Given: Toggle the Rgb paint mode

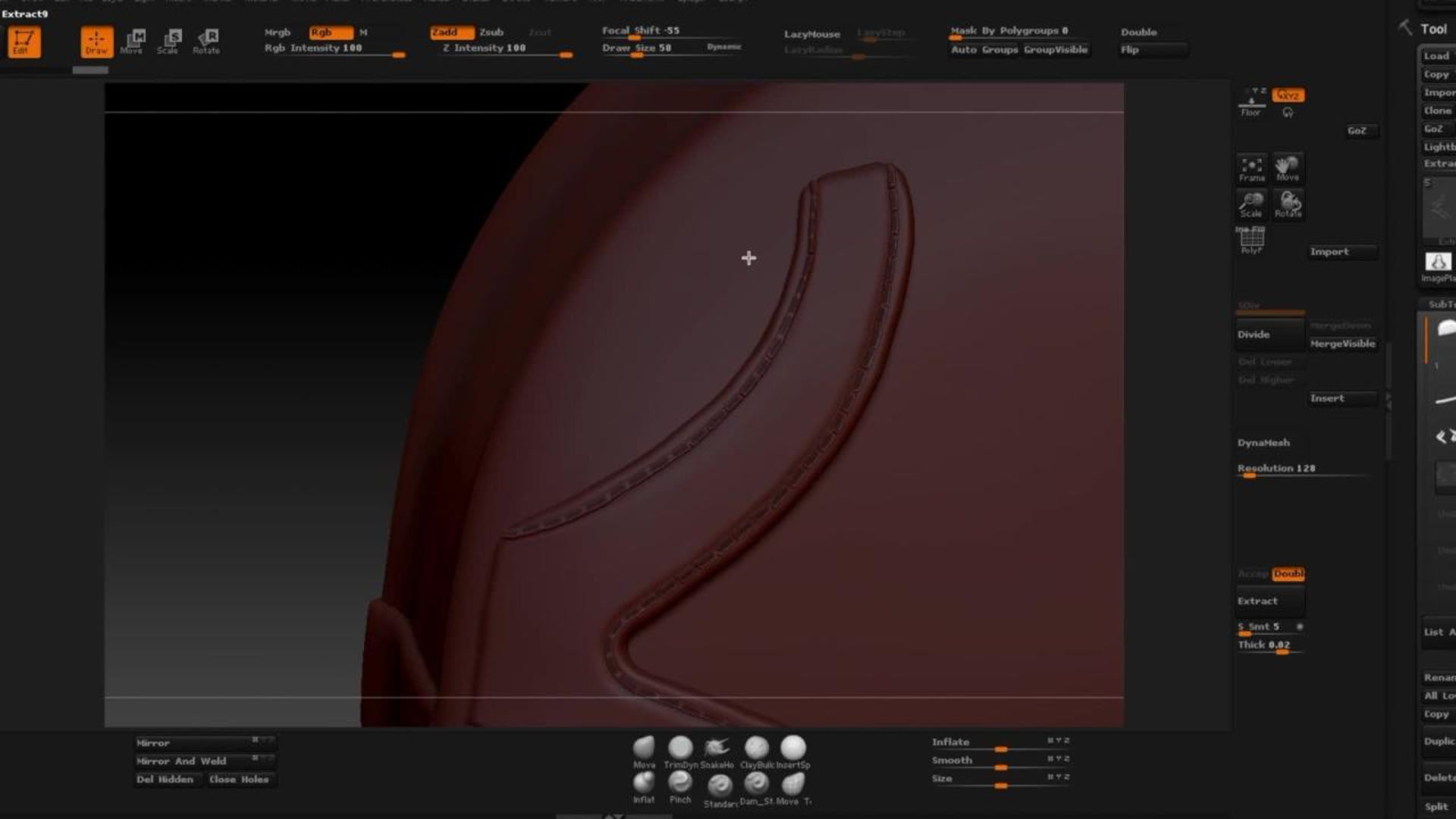Looking at the screenshot, I should (x=329, y=32).
